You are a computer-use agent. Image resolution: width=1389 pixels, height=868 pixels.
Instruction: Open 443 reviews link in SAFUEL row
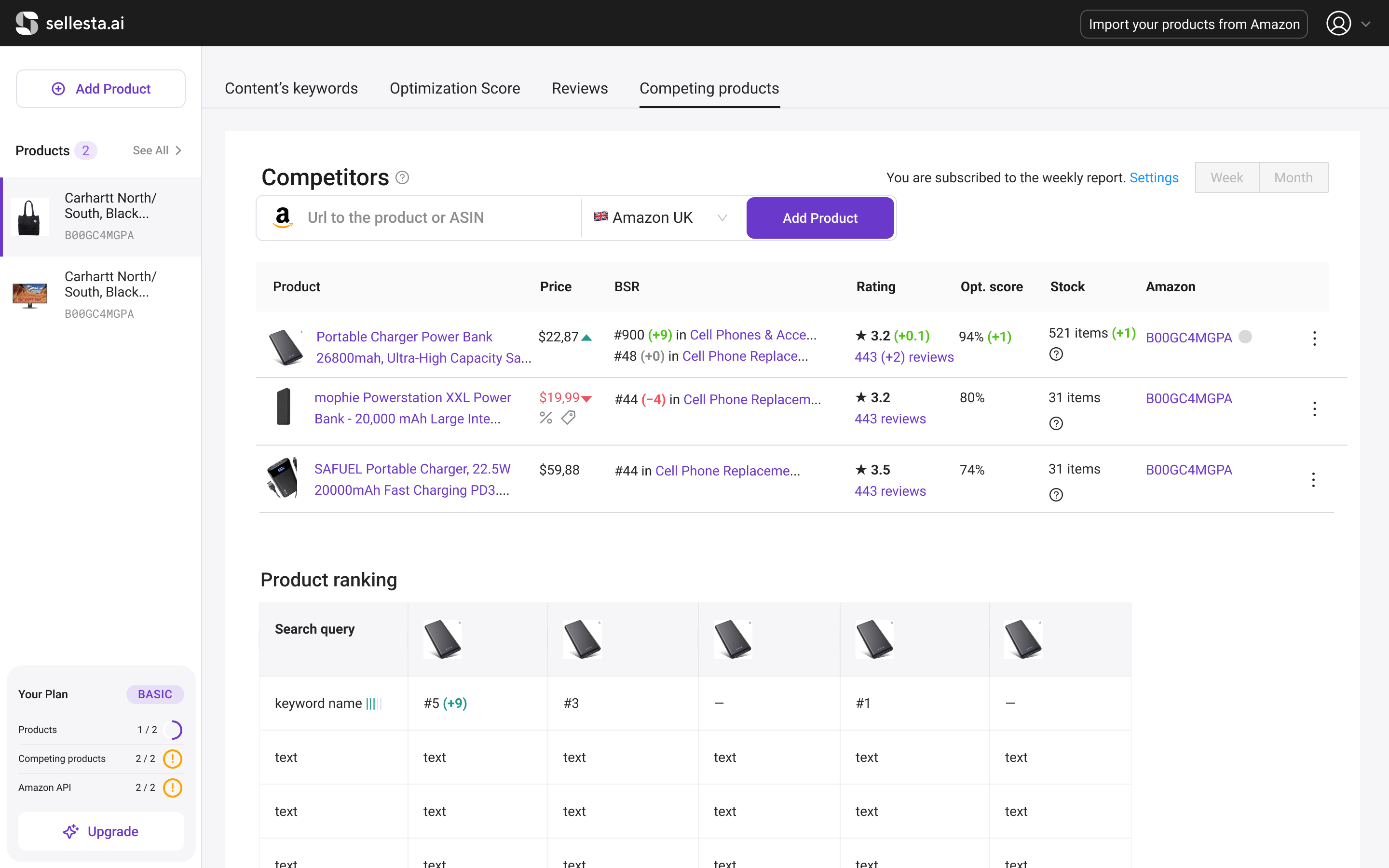pos(890,491)
